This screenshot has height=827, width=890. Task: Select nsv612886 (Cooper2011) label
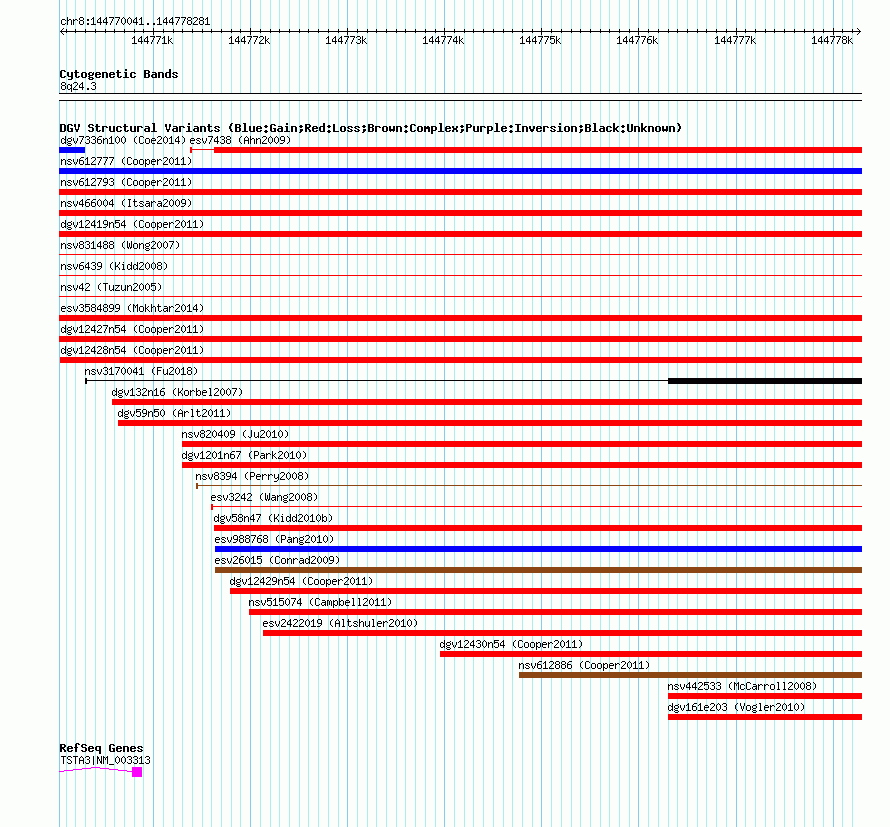click(x=584, y=665)
